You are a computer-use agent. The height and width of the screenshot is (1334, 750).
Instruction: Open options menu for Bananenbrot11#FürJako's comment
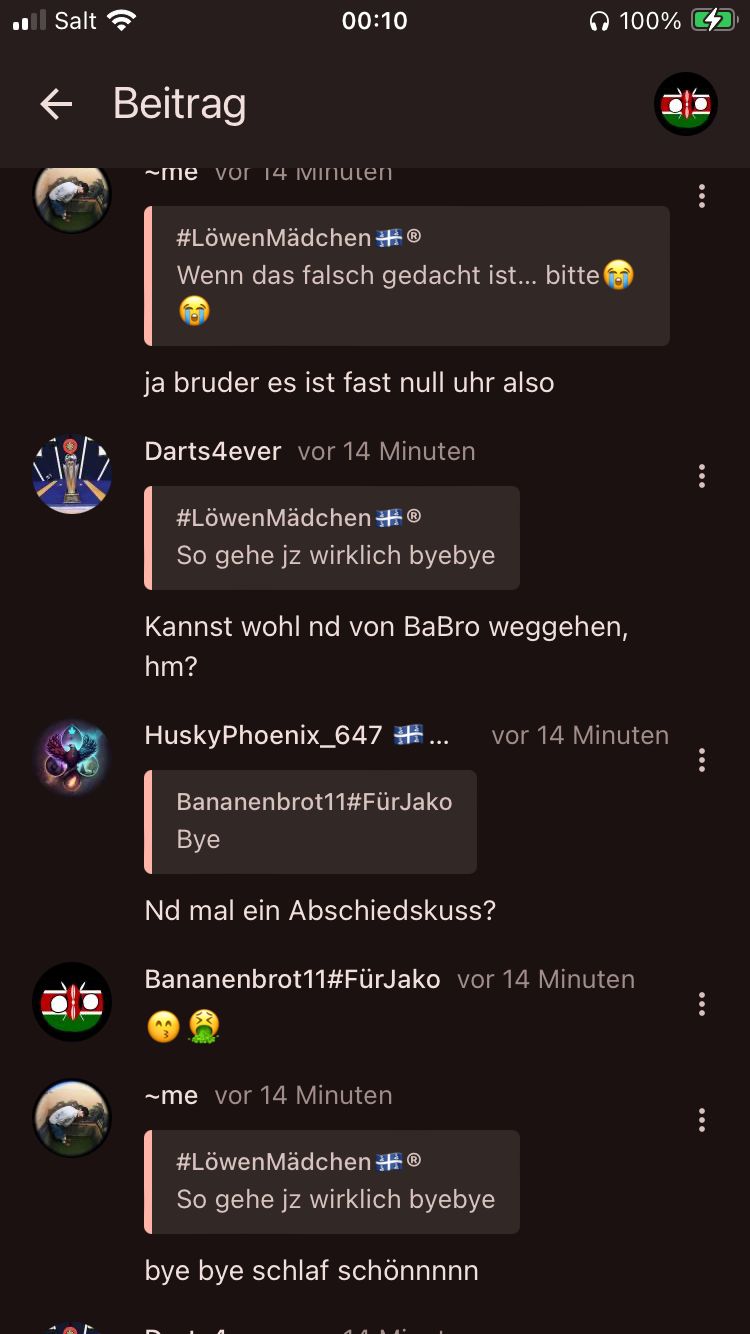702,1004
